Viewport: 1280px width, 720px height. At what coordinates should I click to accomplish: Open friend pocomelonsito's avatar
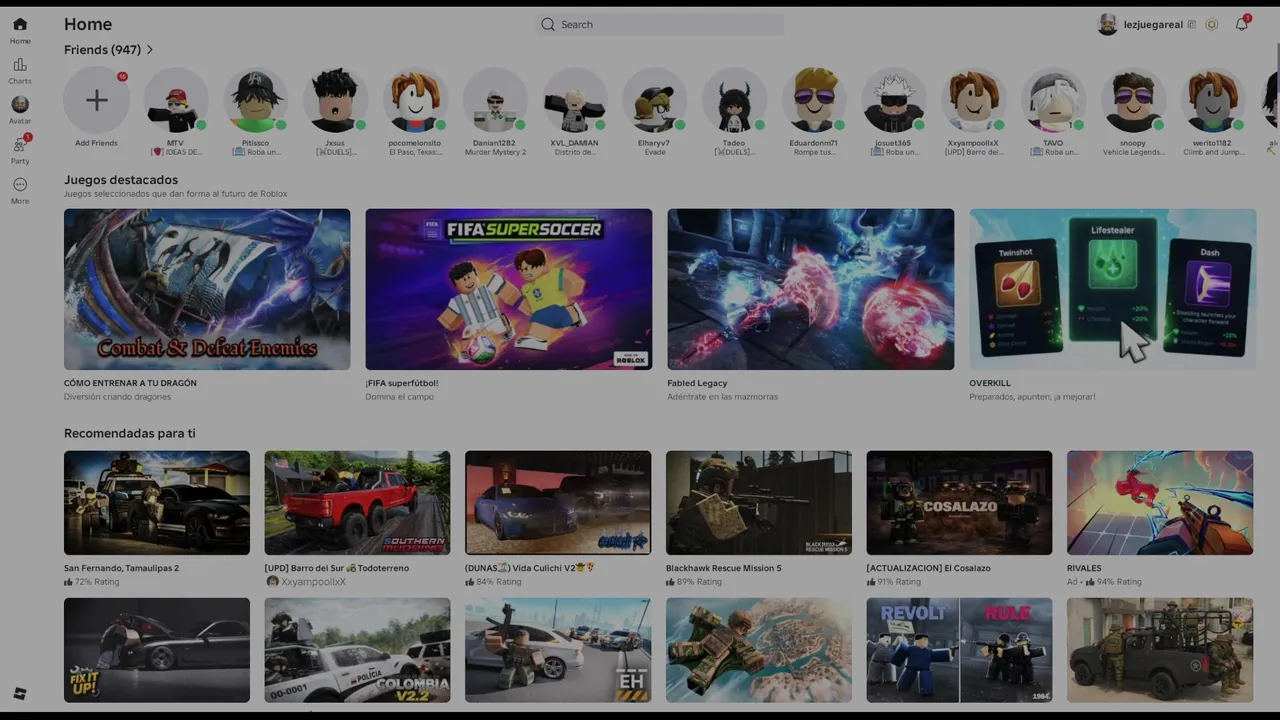point(415,100)
